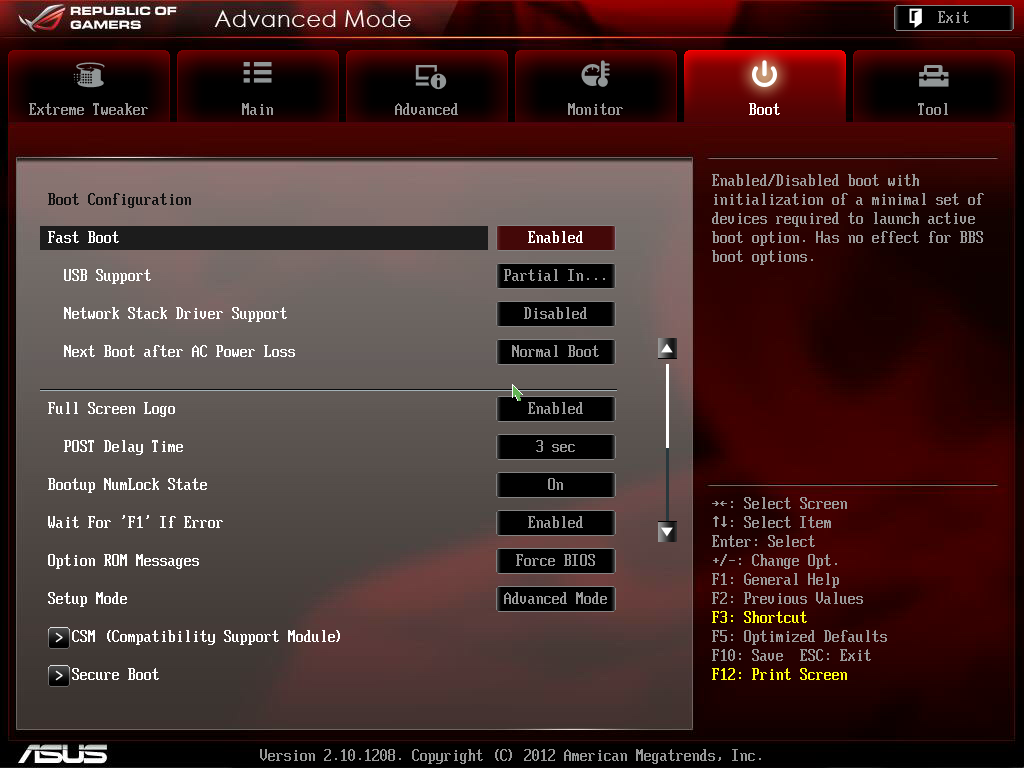Click the Exit button
1024x768 pixels.
pos(953,18)
